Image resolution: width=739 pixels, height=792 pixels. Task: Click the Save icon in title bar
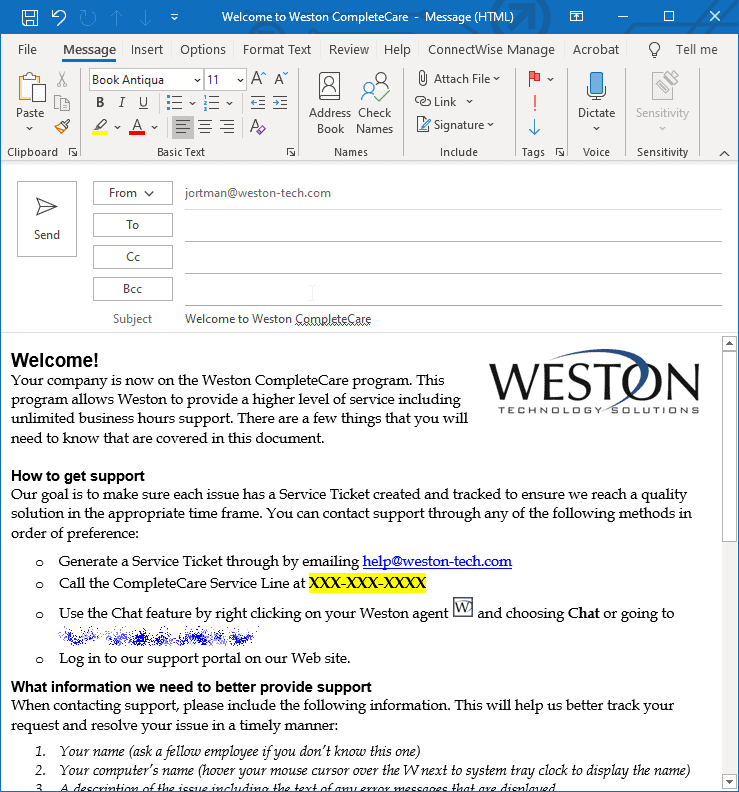30,17
